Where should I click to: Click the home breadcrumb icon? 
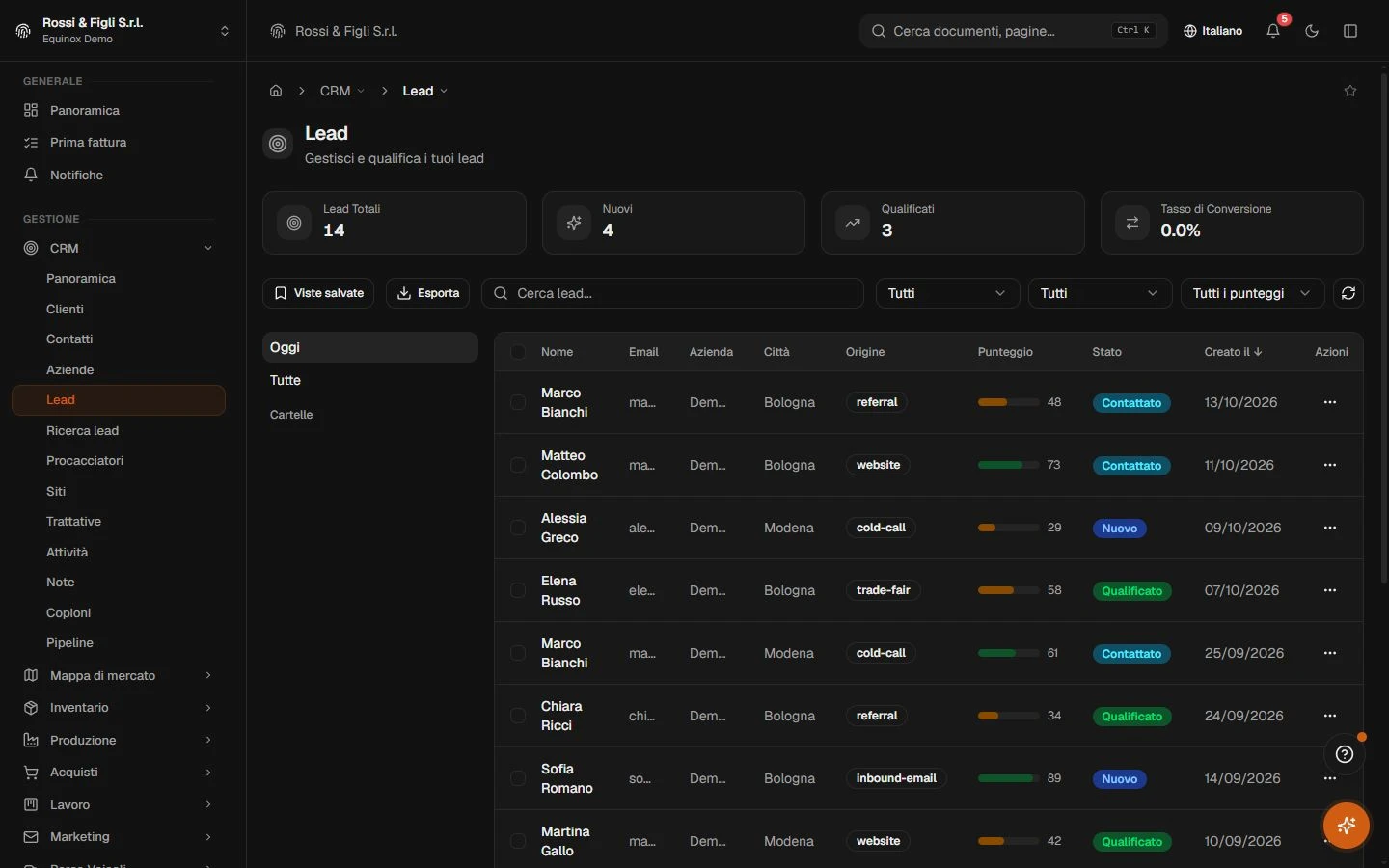276,91
